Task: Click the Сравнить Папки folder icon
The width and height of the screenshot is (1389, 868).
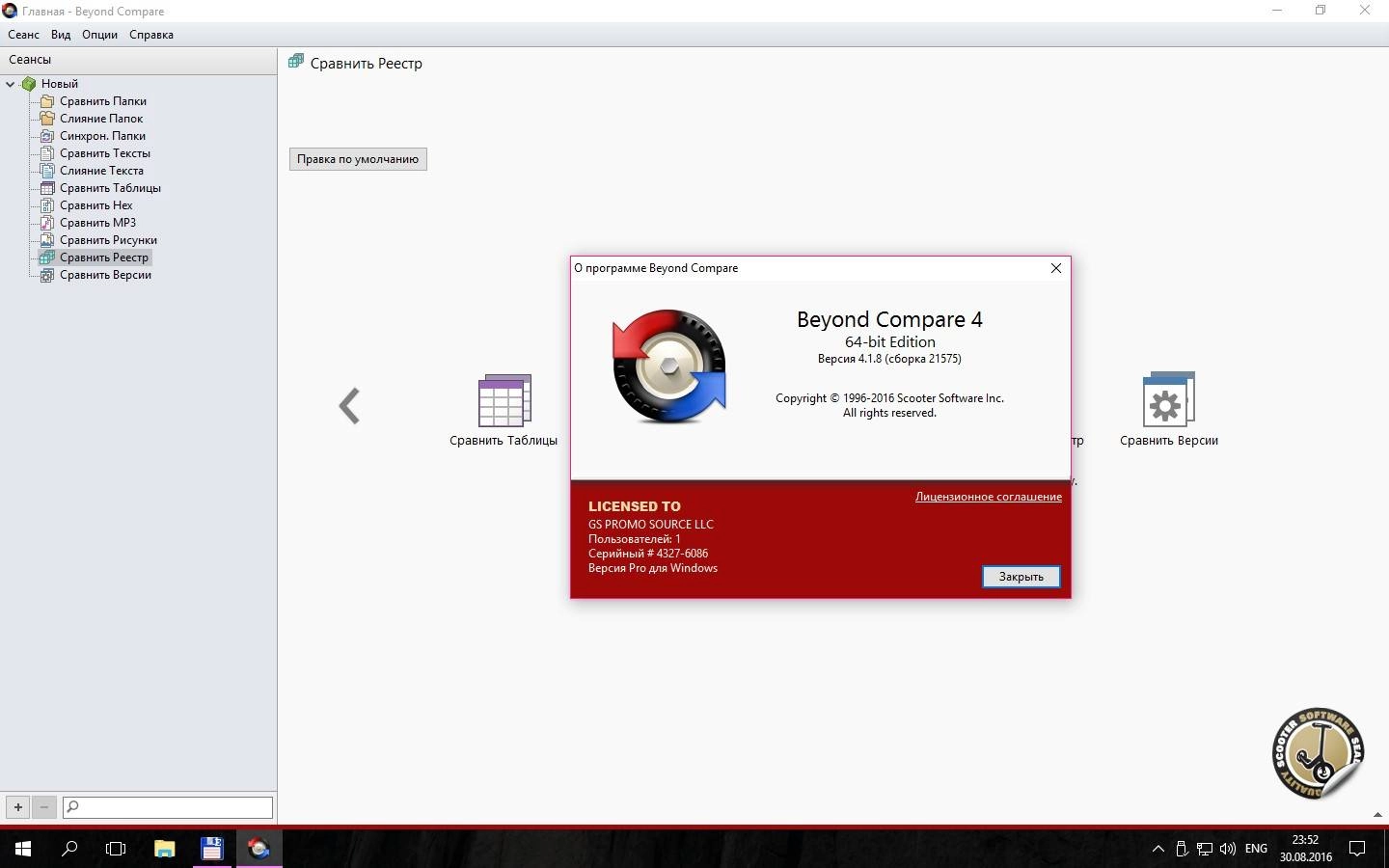Action: 47,101
